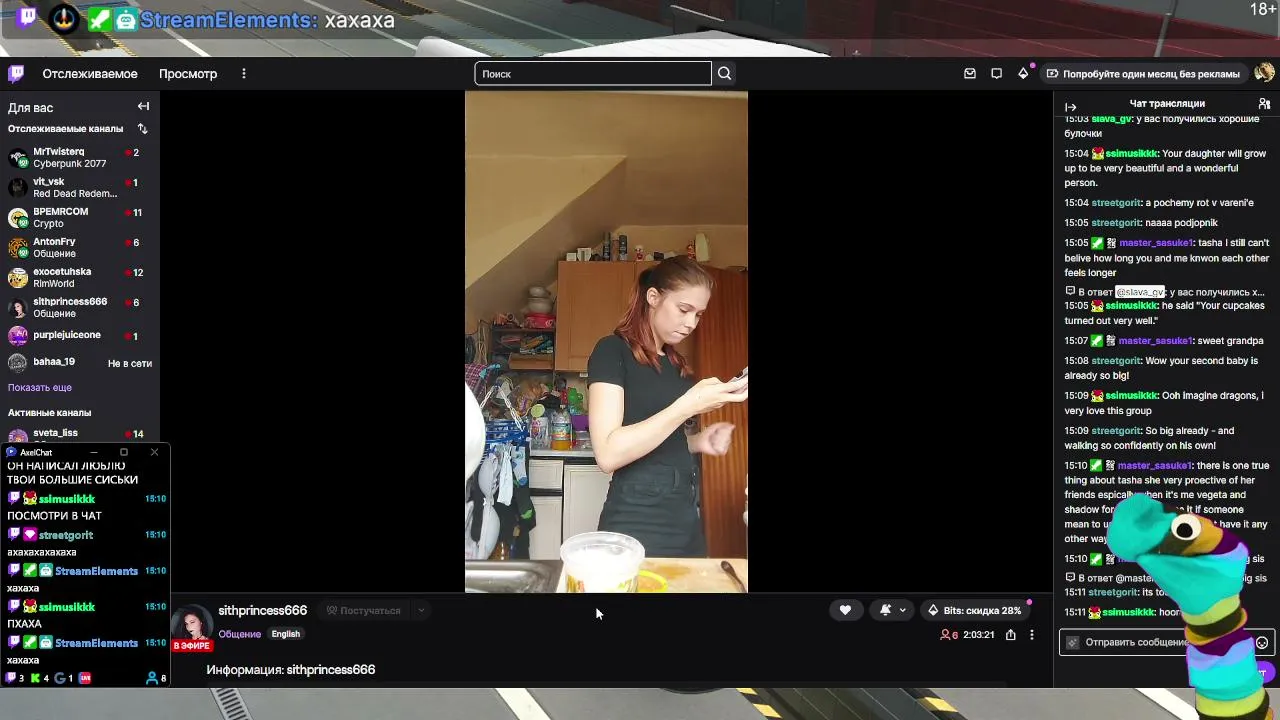Viewport: 1280px width, 720px height.
Task: Open the Просмотр tab
Action: click(188, 73)
